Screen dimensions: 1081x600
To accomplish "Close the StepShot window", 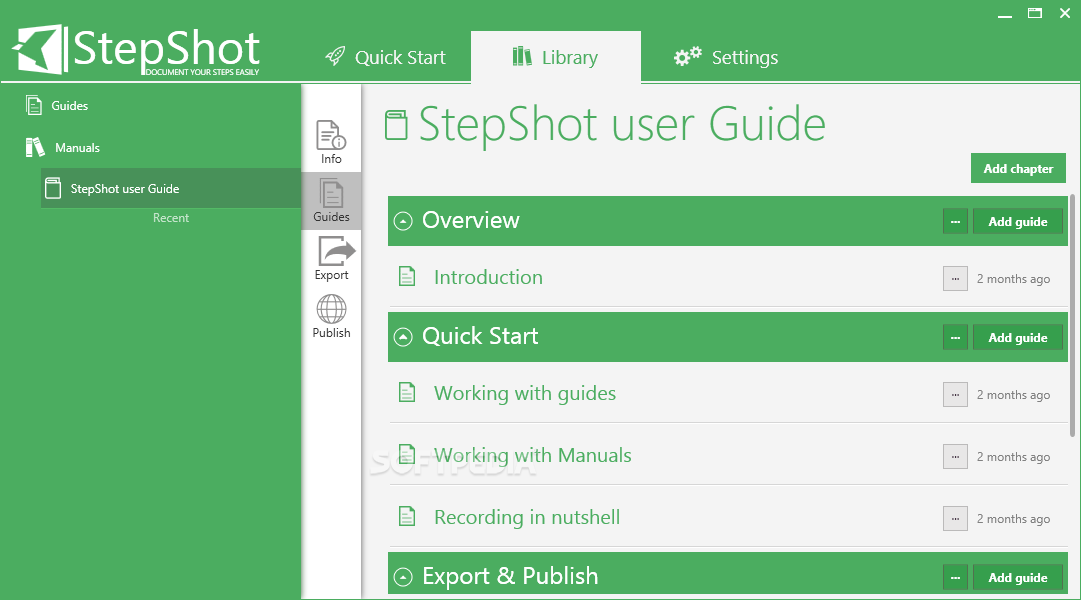I will tap(1065, 13).
